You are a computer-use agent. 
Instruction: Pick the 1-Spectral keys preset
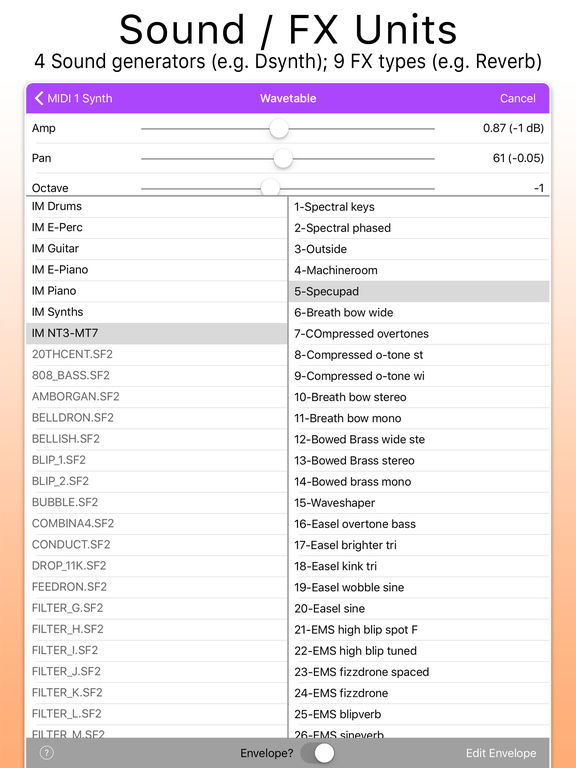point(419,207)
